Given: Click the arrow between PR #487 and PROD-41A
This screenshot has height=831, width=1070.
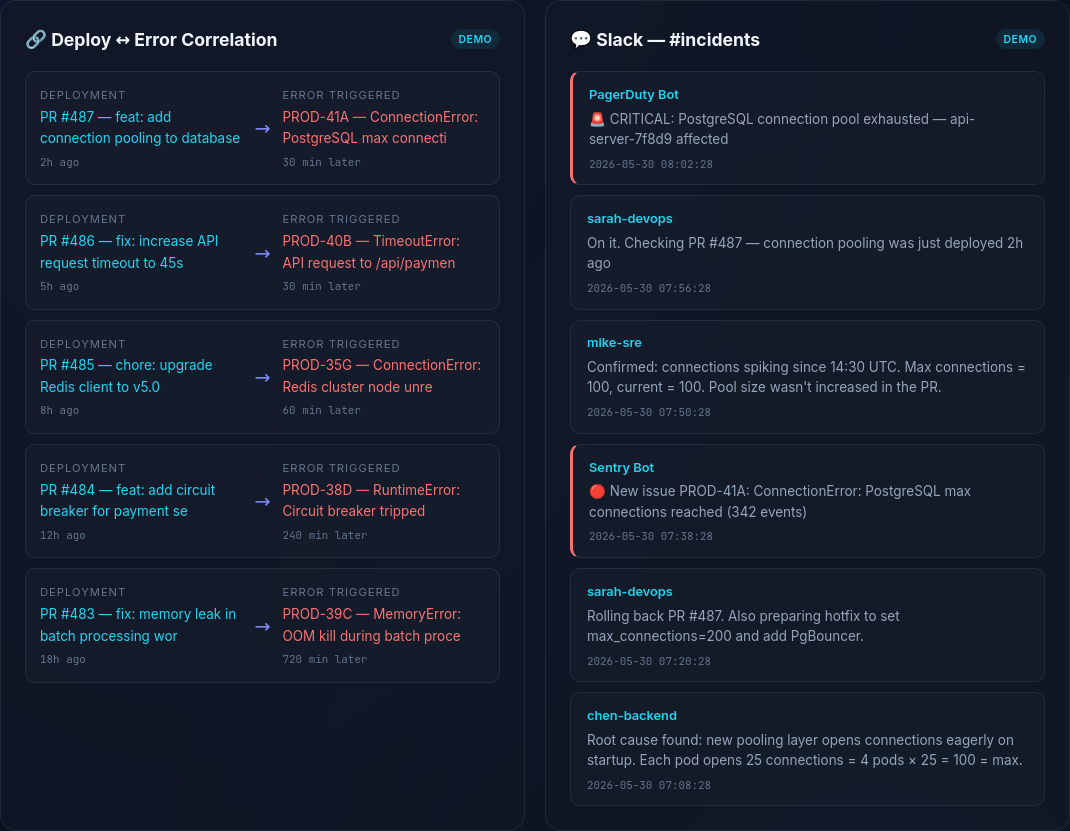Looking at the screenshot, I should [x=263, y=128].
